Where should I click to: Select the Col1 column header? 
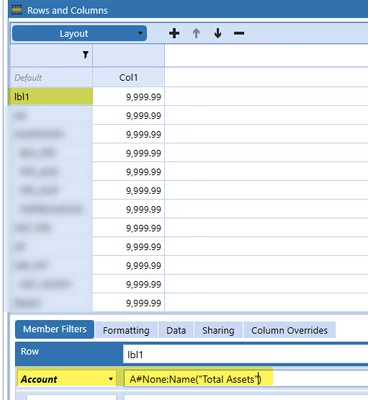coord(128,77)
